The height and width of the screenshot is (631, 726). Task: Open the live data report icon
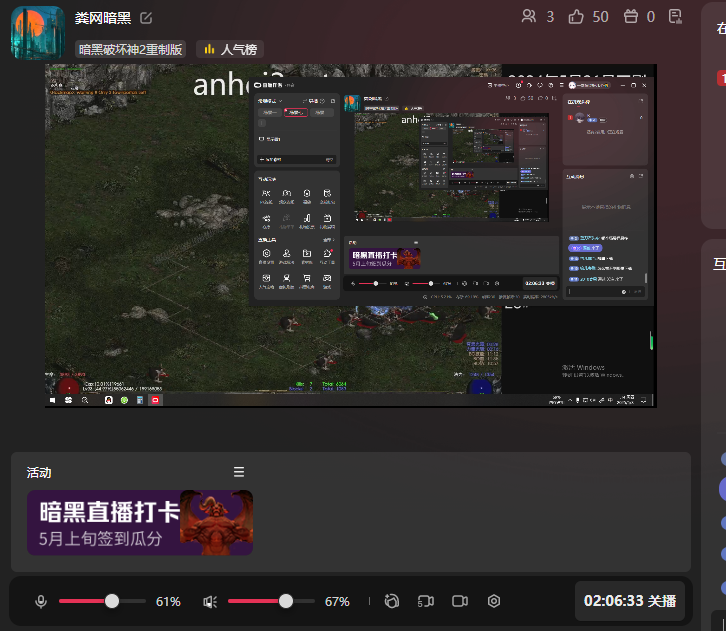point(676,17)
